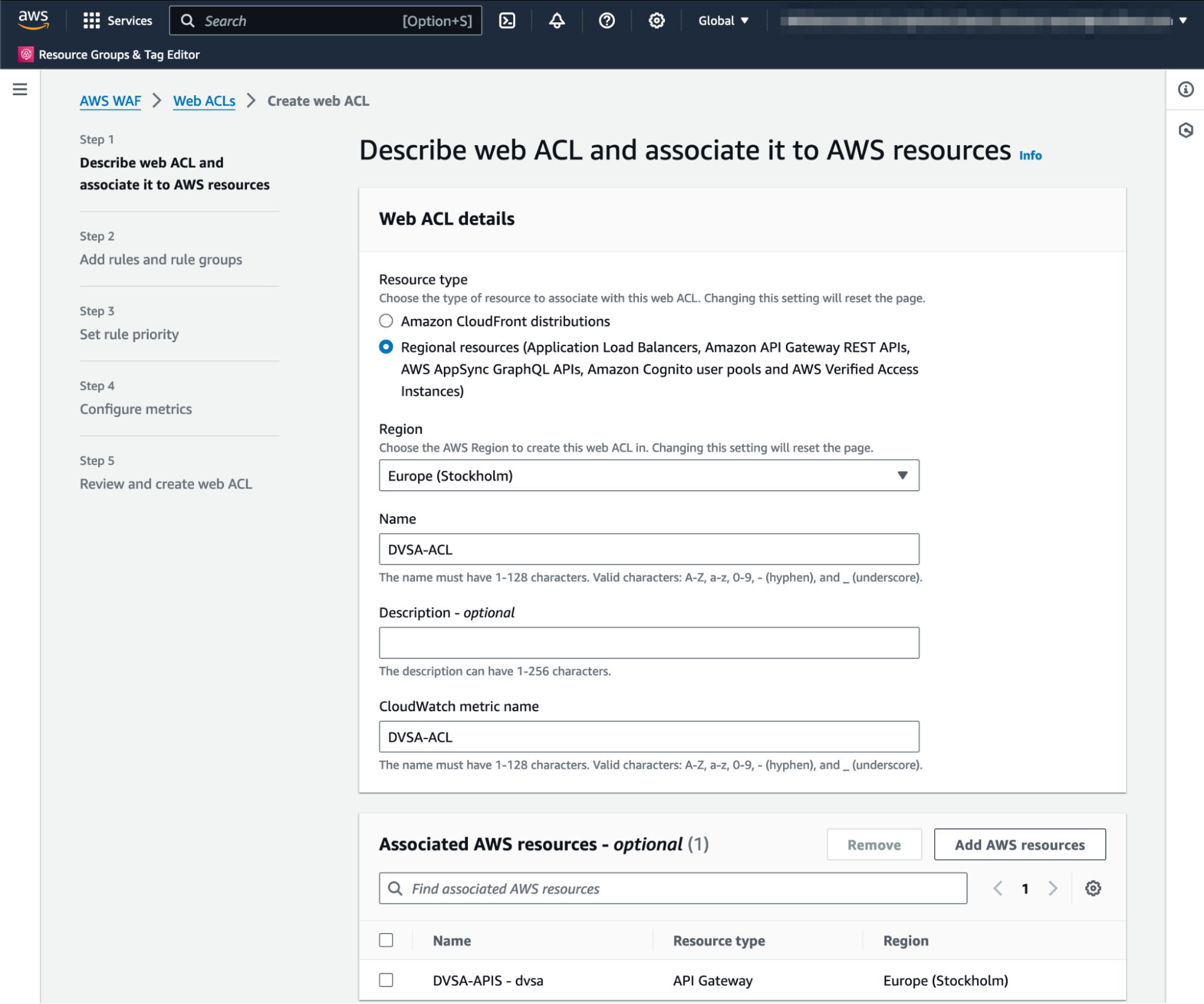Go to next page of associated resources
Image resolution: width=1204 pixels, height=1004 pixels.
1052,888
